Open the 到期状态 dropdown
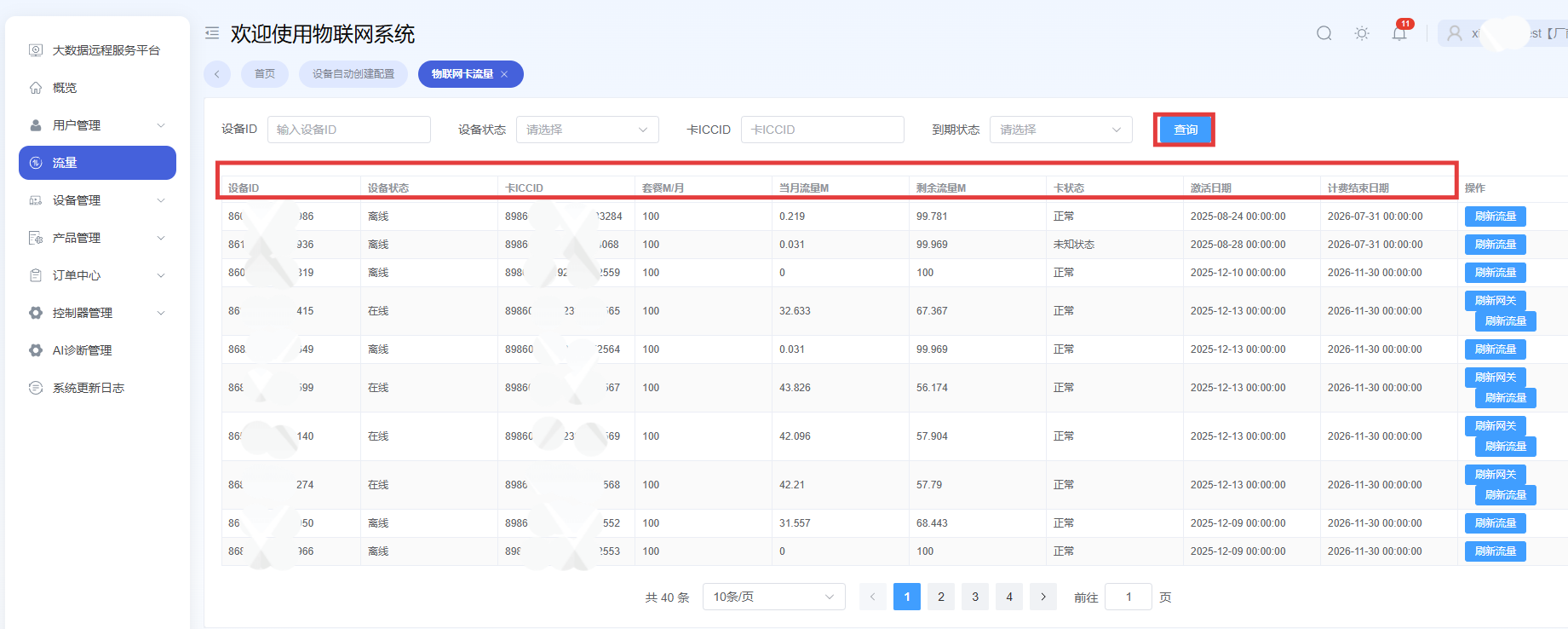The image size is (1568, 629). click(1061, 130)
